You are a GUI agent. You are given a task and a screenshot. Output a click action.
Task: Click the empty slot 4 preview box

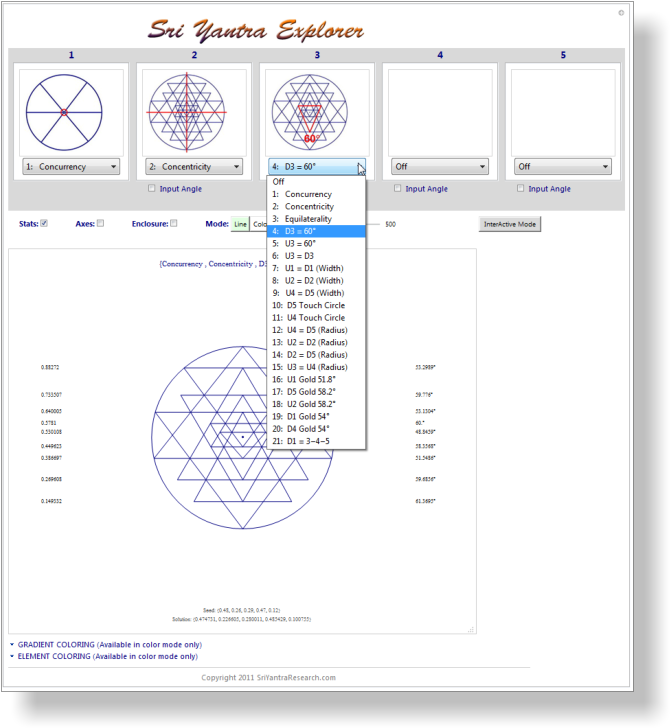(x=440, y=112)
